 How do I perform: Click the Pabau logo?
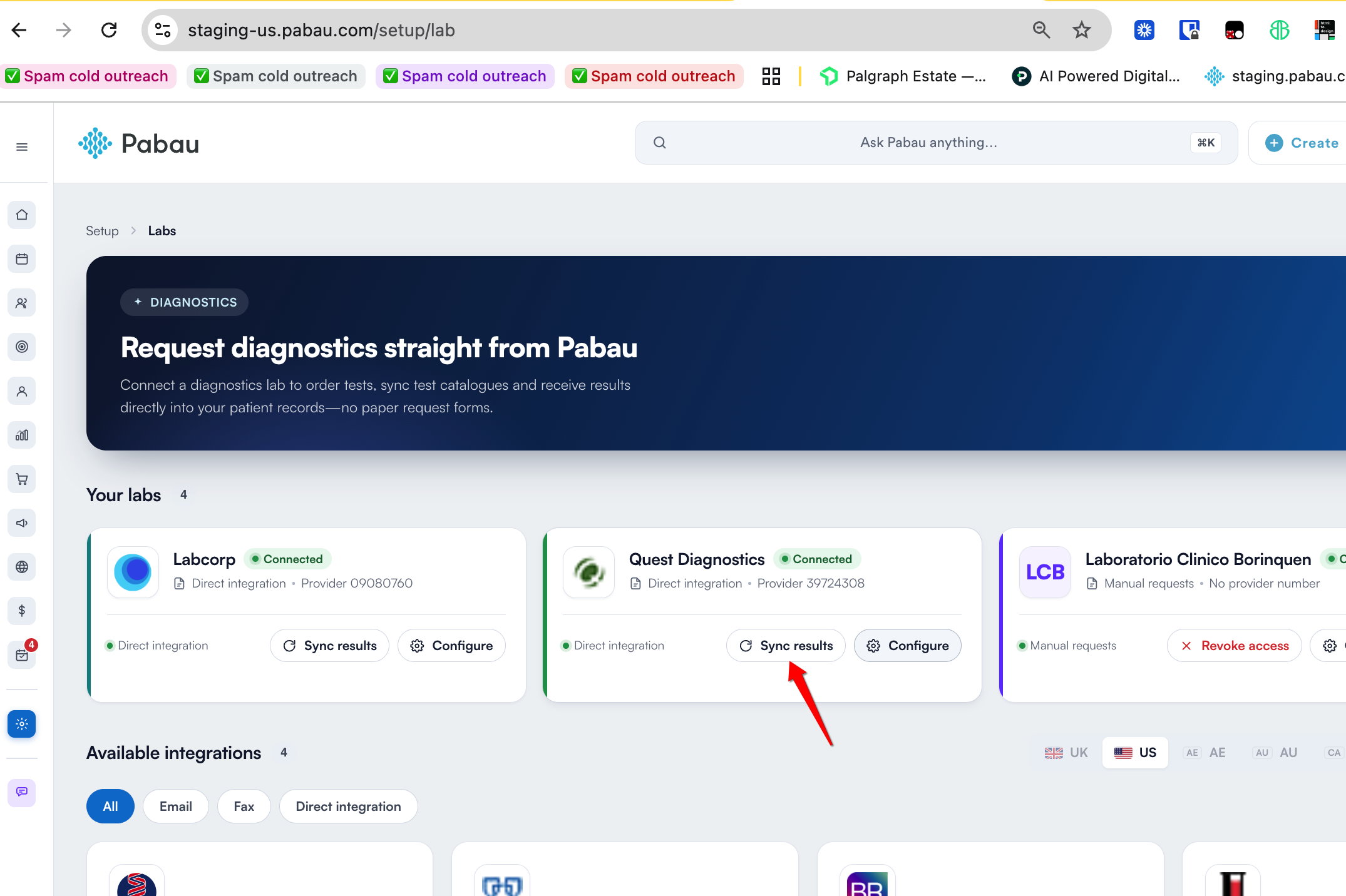pyautogui.click(x=139, y=143)
